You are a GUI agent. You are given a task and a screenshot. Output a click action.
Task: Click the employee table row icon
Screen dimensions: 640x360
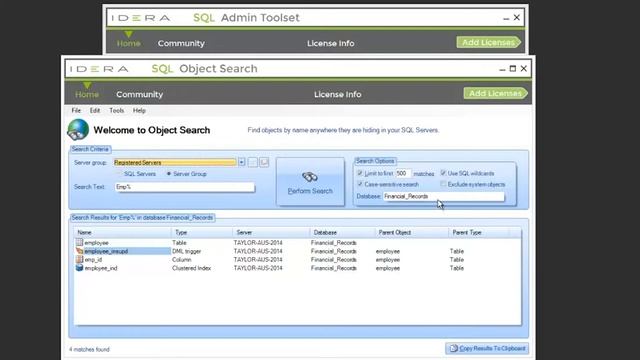pos(80,242)
